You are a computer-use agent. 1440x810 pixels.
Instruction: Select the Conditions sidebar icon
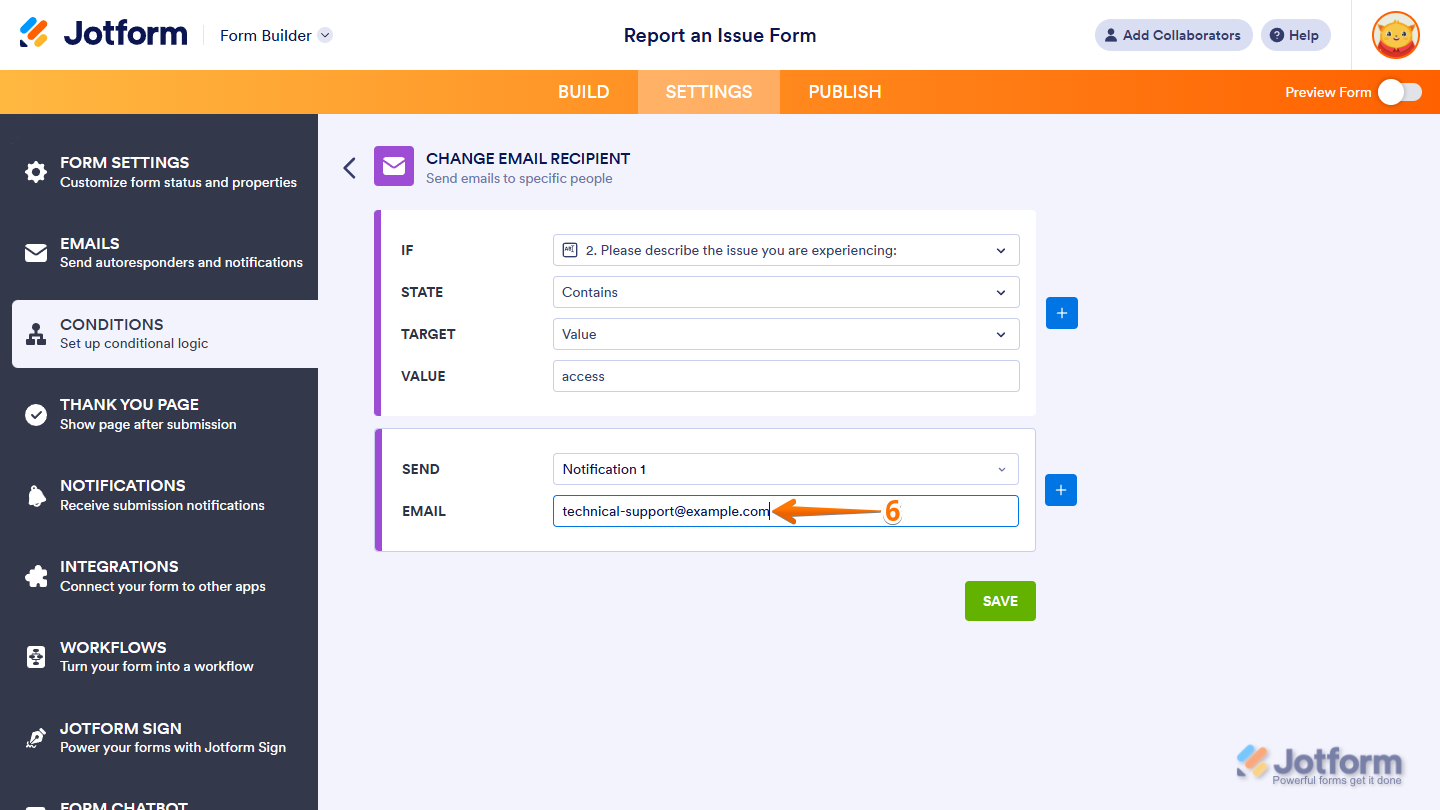tap(36, 333)
